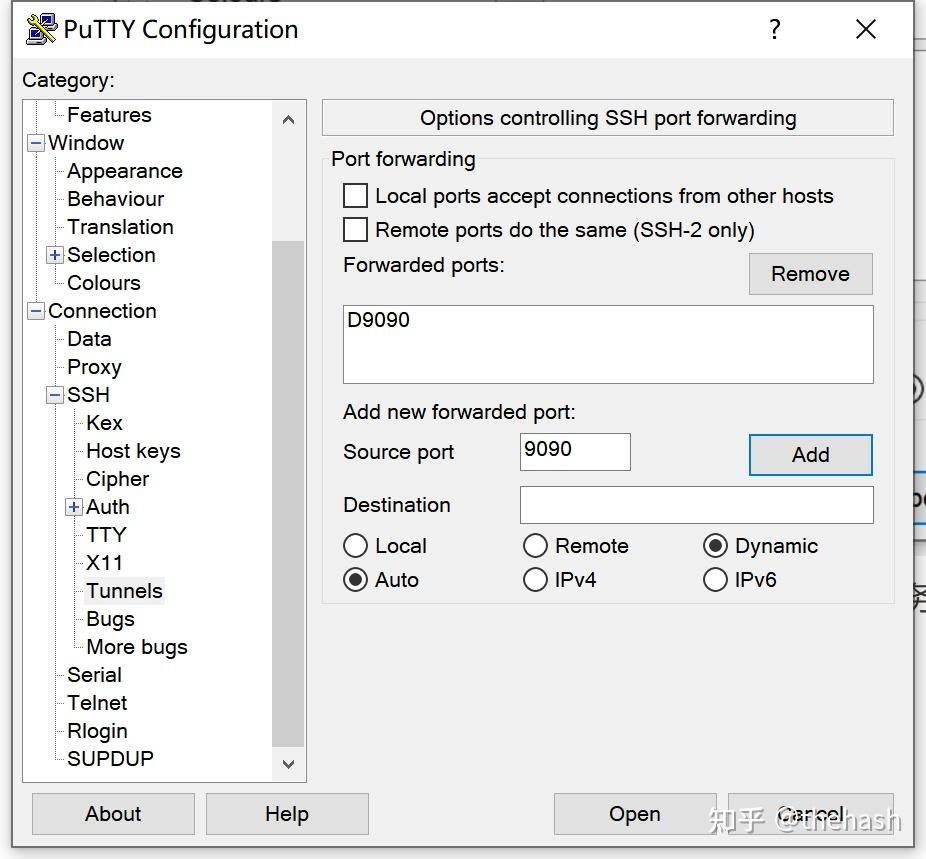Viewport: 926px width, 859px height.
Task: Click the category list scroll up arrow
Action: click(x=288, y=120)
